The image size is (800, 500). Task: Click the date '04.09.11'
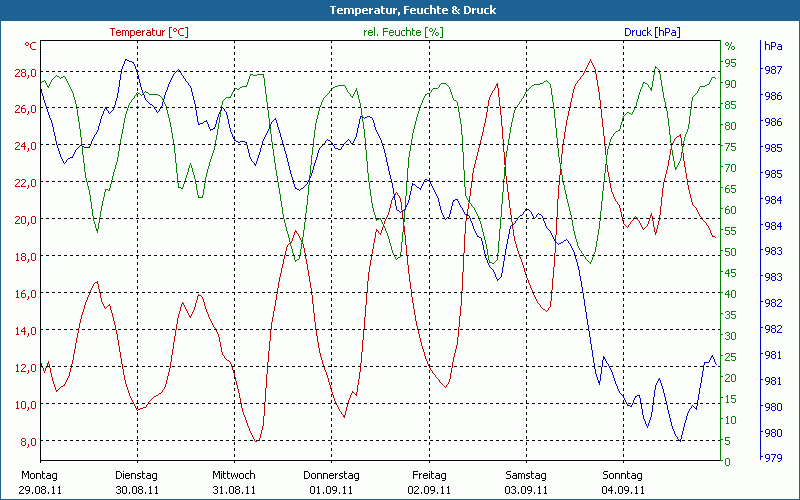623,490
